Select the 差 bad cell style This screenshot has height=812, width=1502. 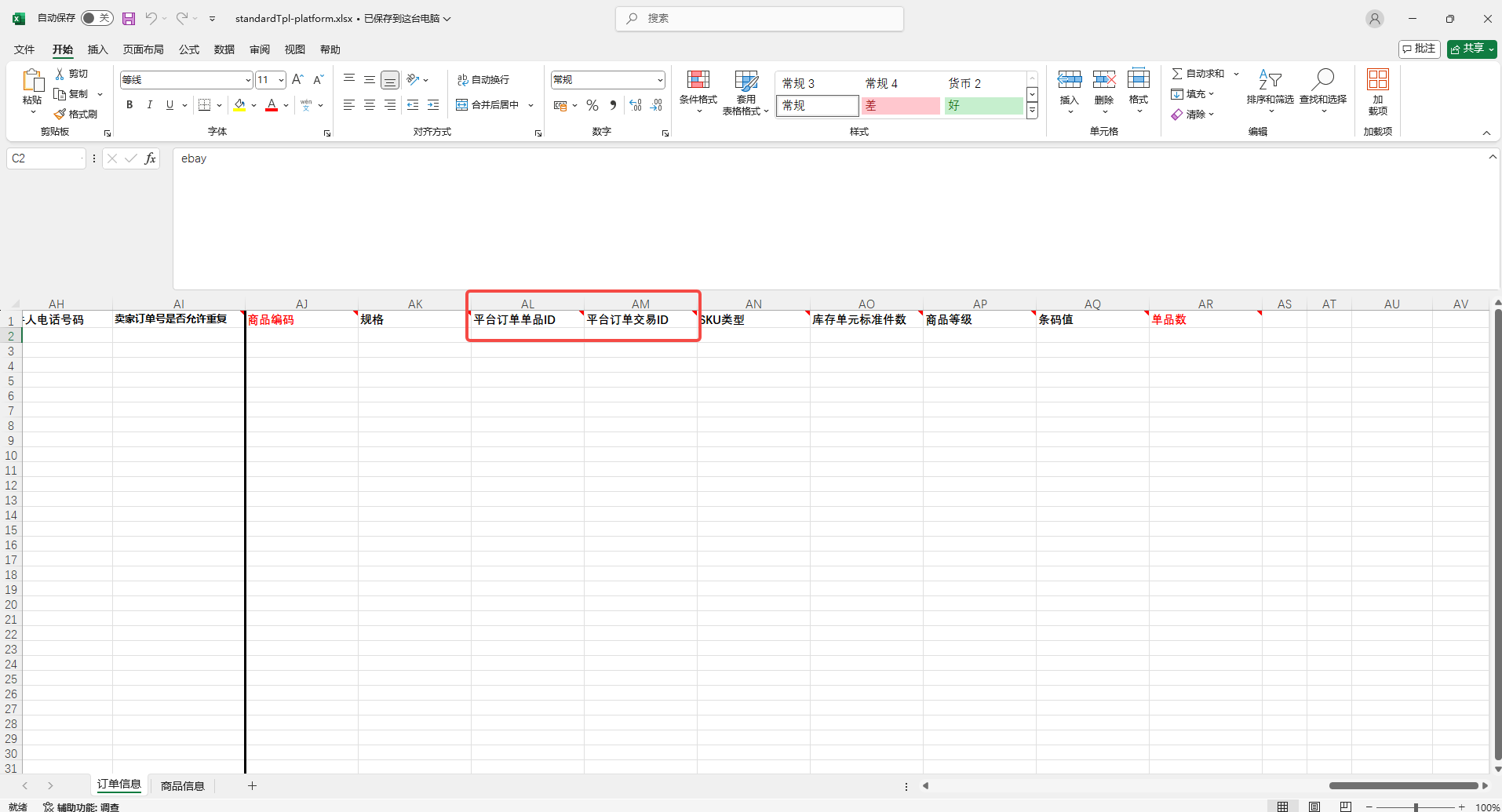pos(901,106)
